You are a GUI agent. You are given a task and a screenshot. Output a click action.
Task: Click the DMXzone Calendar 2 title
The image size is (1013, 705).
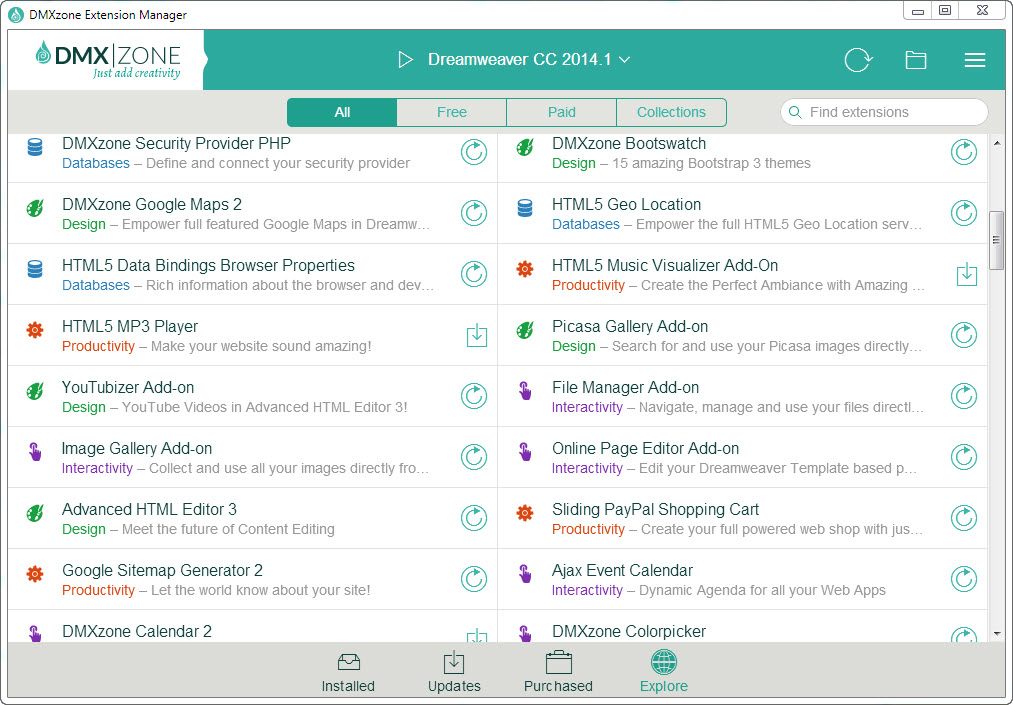pyautogui.click(x=136, y=631)
